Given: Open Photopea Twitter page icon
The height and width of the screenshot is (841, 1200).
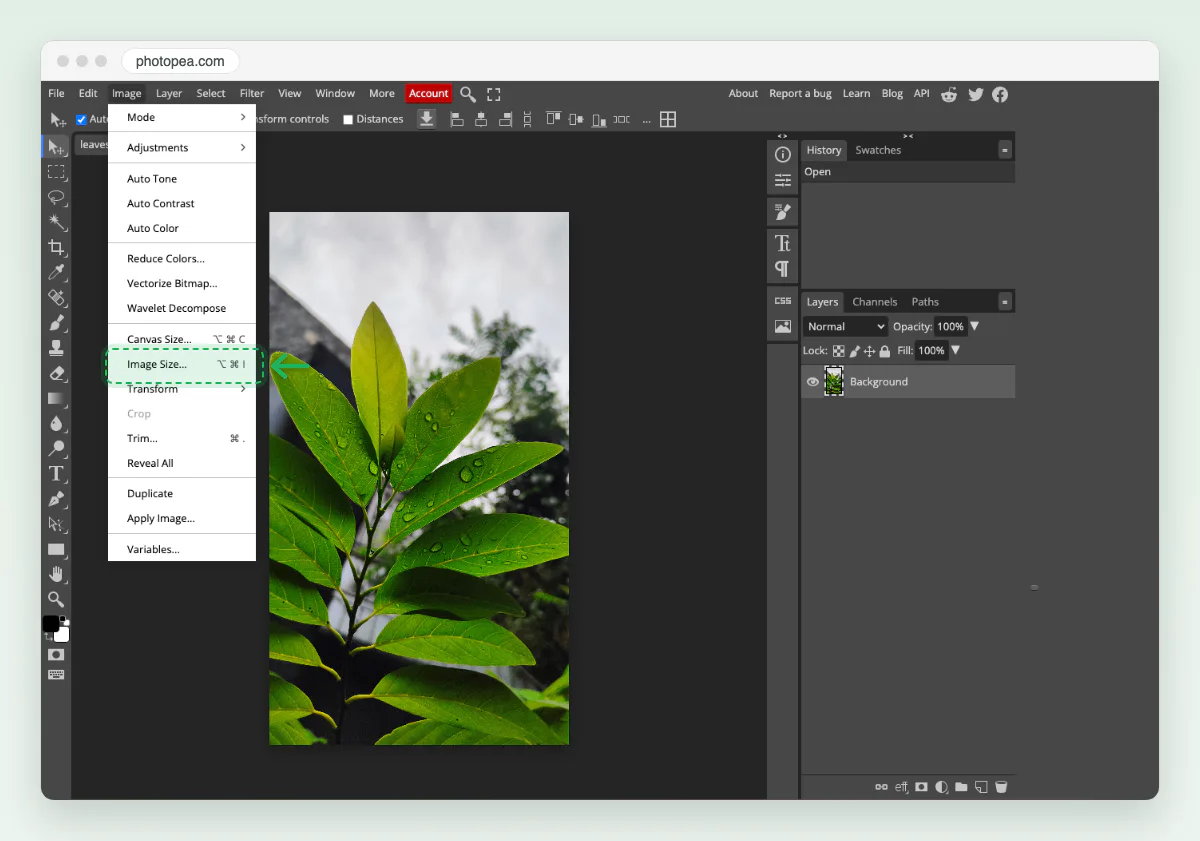Looking at the screenshot, I should 975,94.
